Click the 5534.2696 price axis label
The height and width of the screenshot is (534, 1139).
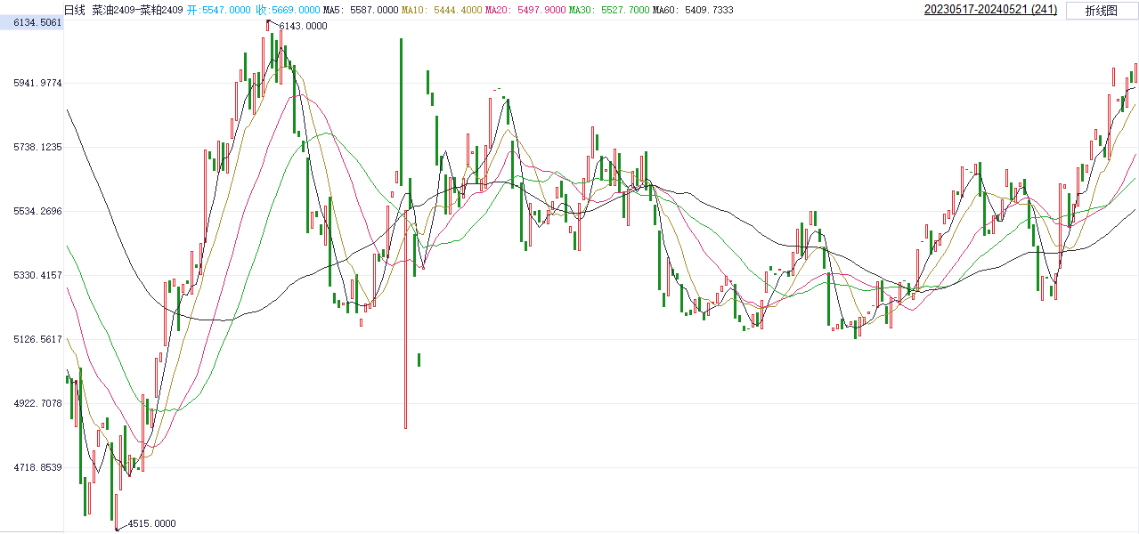38,211
